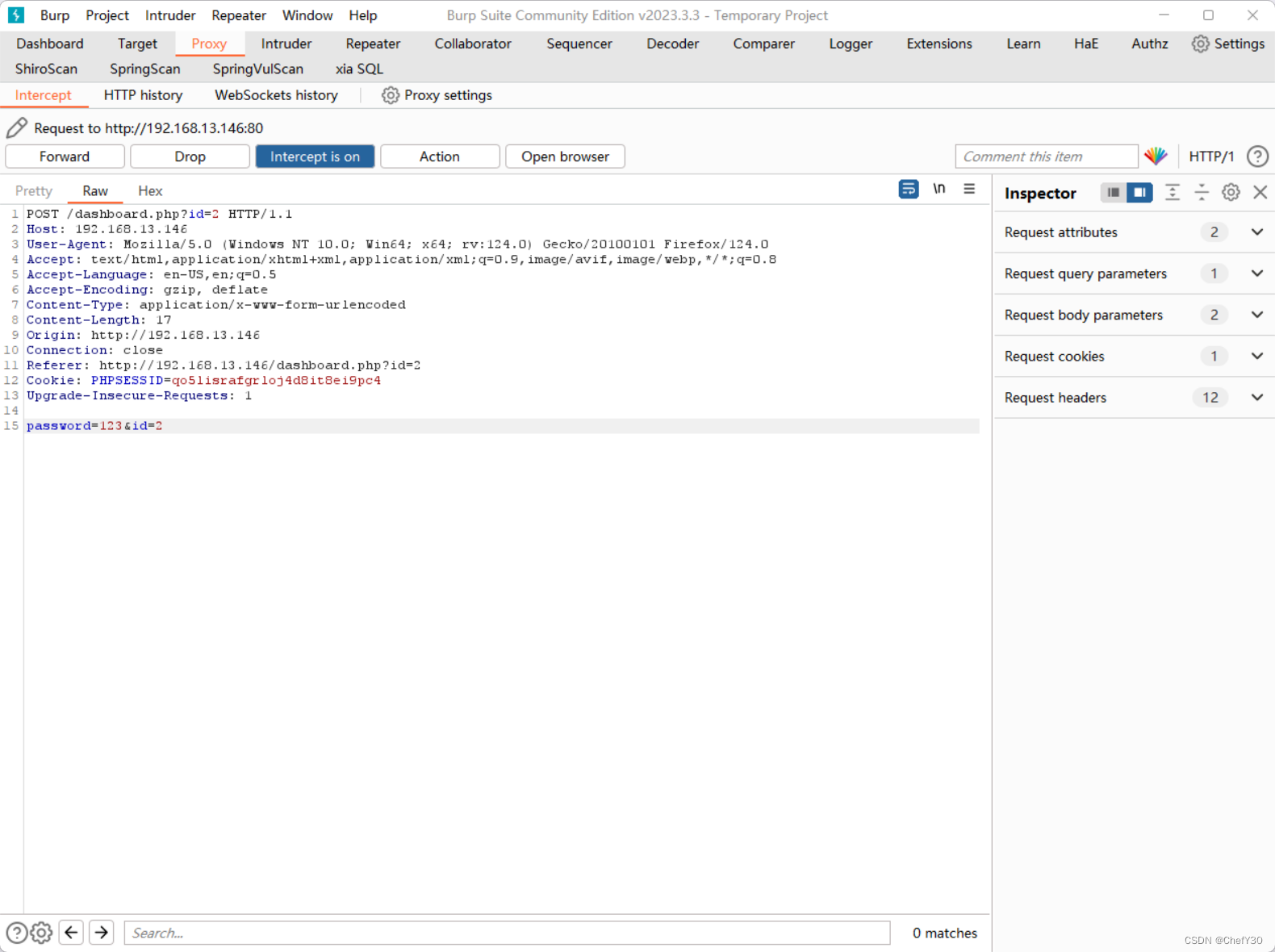1275x952 pixels.
Task: Click the multicolor highlight color picker
Action: point(1156,157)
